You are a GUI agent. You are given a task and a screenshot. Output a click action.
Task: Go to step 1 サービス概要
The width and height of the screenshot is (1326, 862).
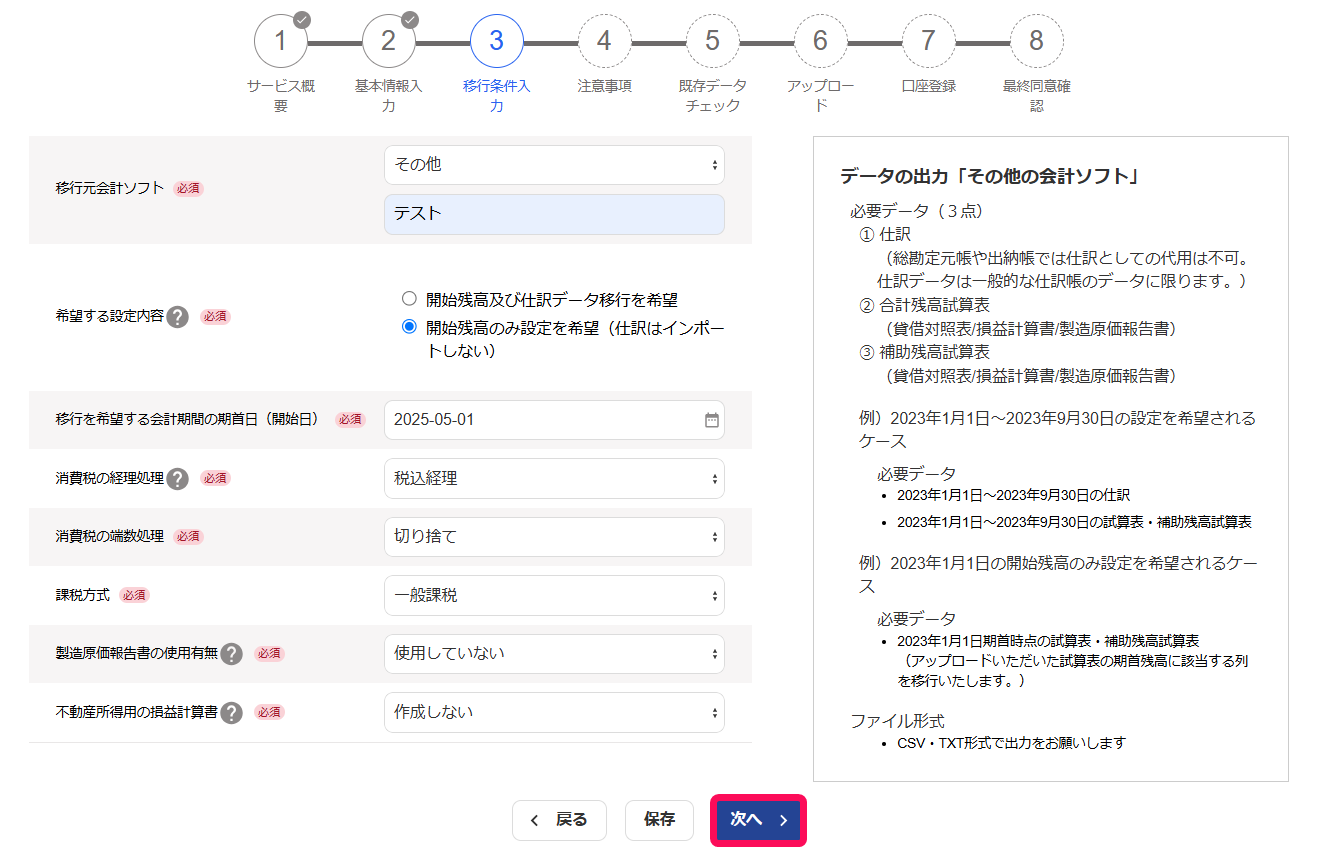(281, 41)
